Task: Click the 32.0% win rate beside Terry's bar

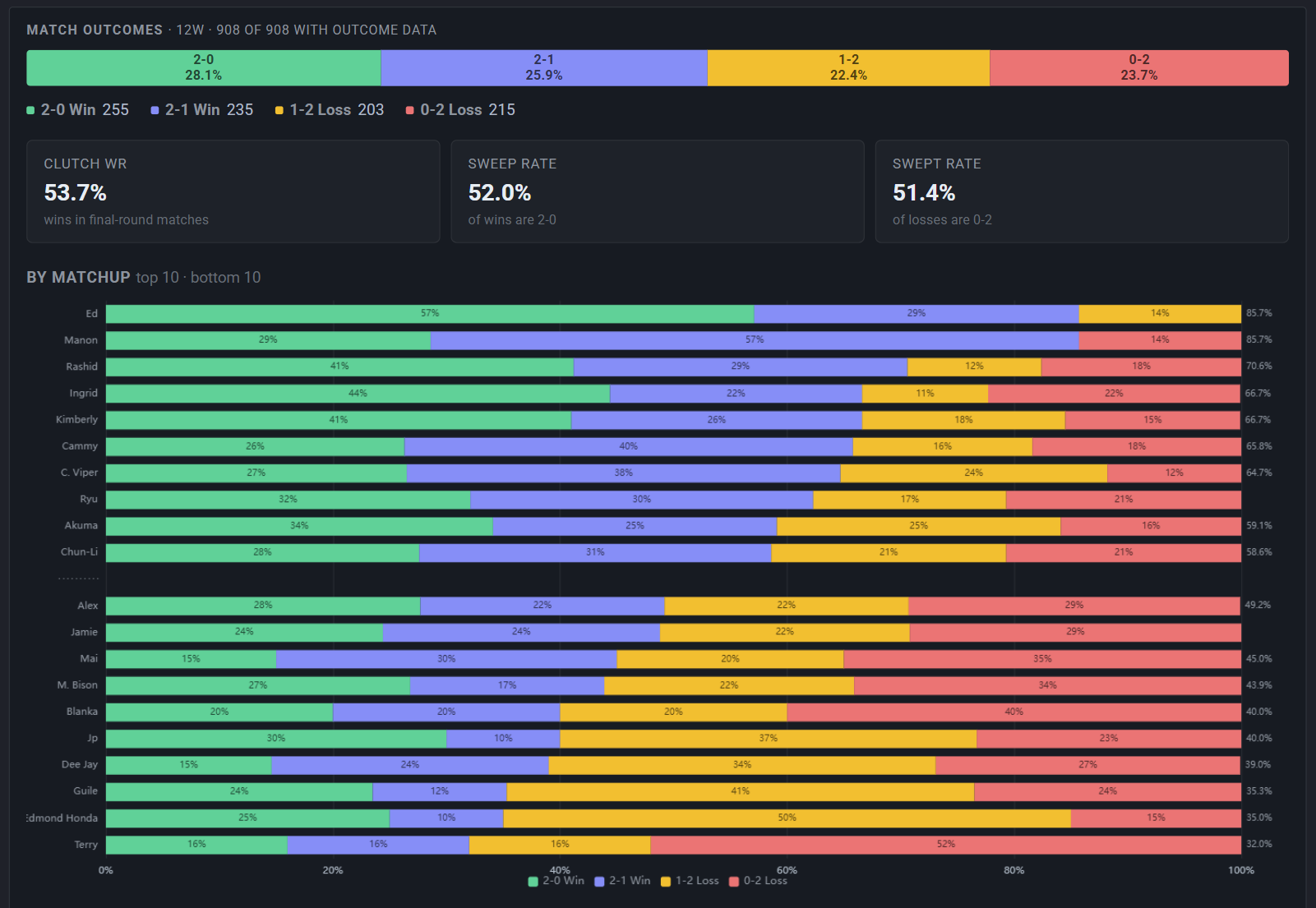Action: click(1258, 844)
